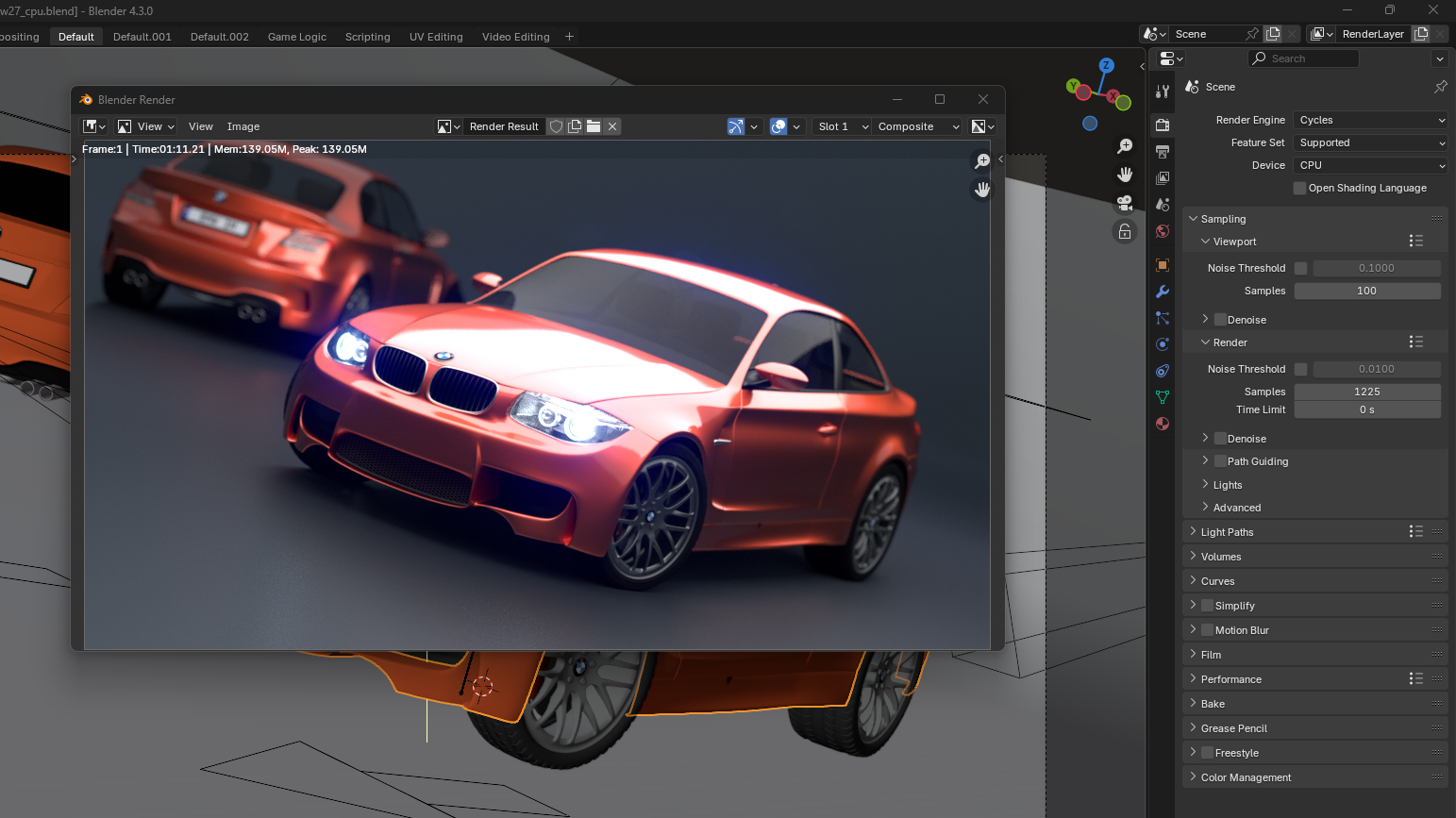
Task: Open the Image menu in render window
Action: point(243,126)
